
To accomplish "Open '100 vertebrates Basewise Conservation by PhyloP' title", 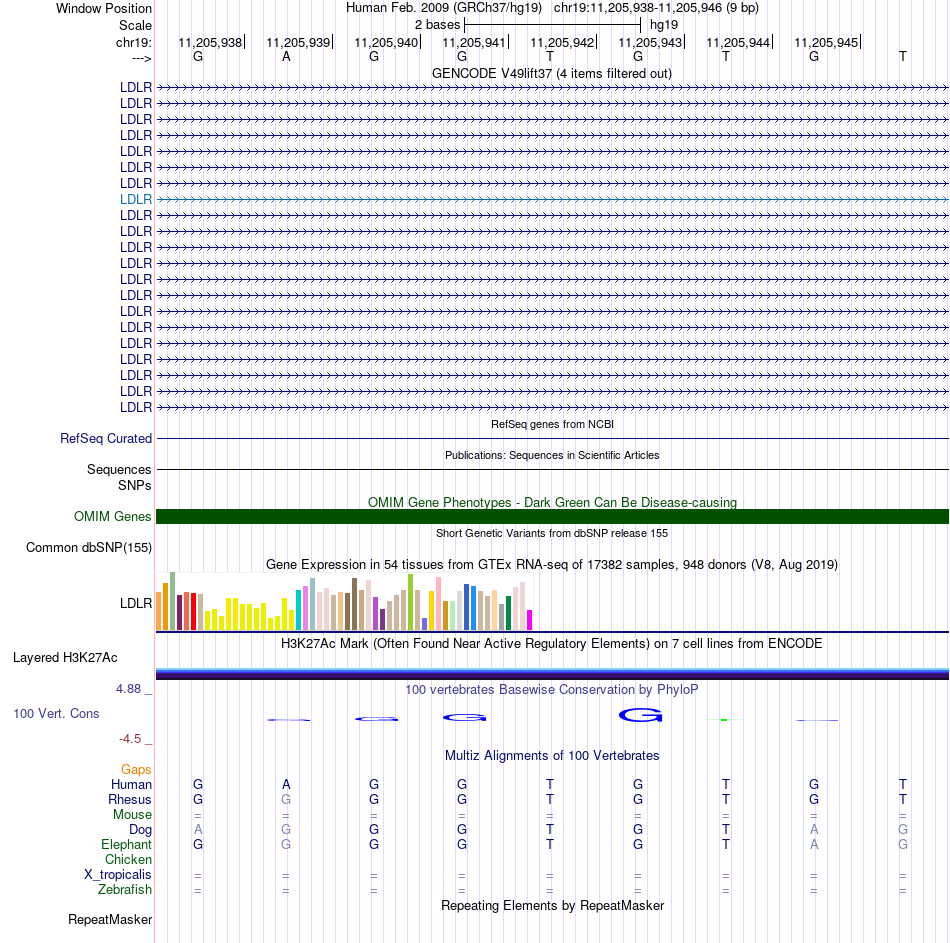I will (552, 690).
